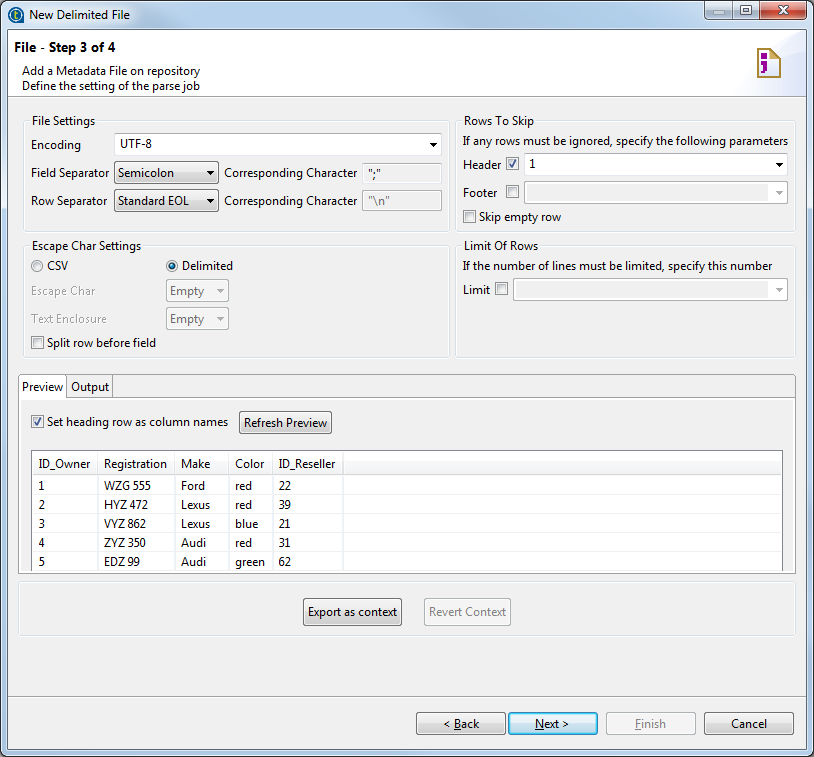Select the Delimited radio button

[172, 266]
